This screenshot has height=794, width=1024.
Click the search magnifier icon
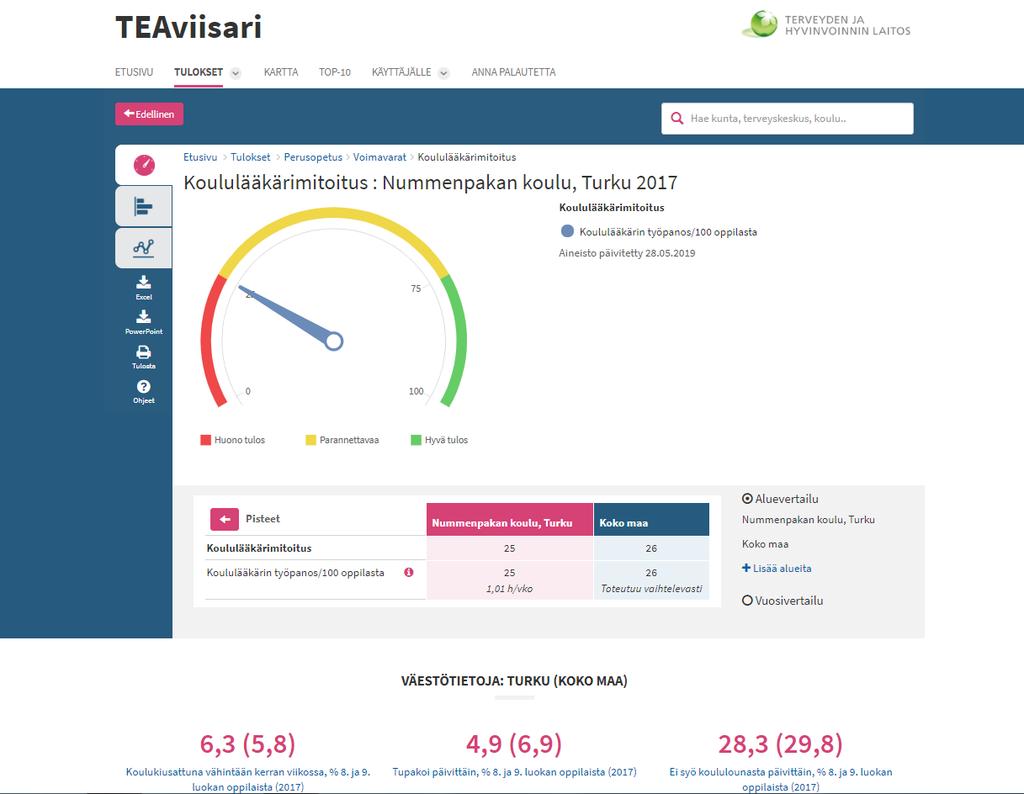pos(677,118)
